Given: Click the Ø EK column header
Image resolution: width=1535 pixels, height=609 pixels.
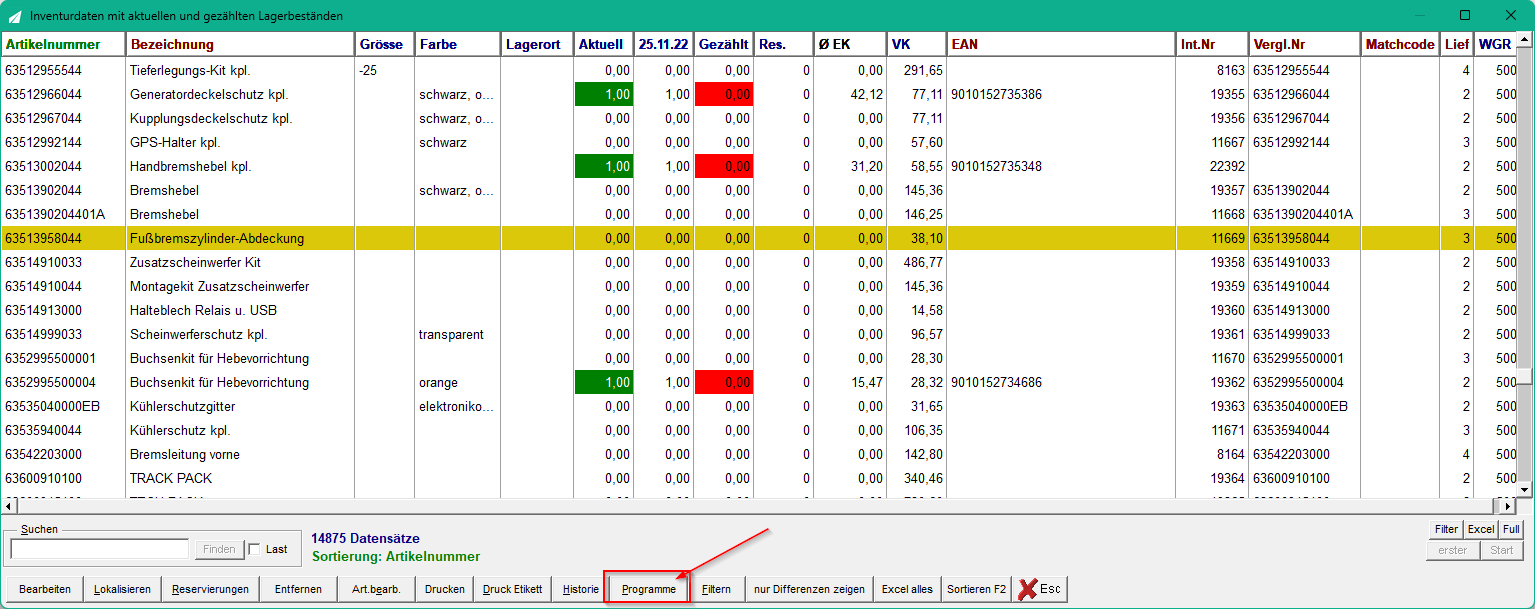Looking at the screenshot, I should coord(850,45).
